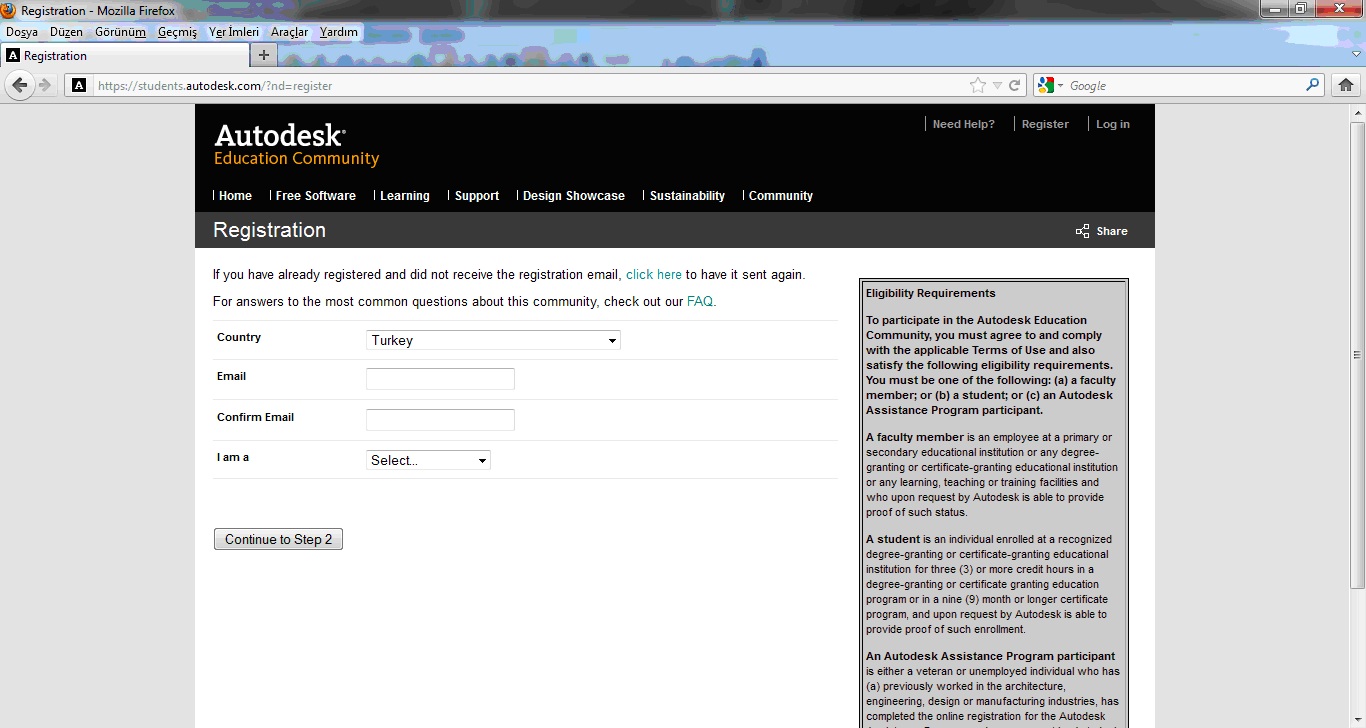Click the browser Back arrow button
This screenshot has width=1366, height=728.
click(19, 85)
